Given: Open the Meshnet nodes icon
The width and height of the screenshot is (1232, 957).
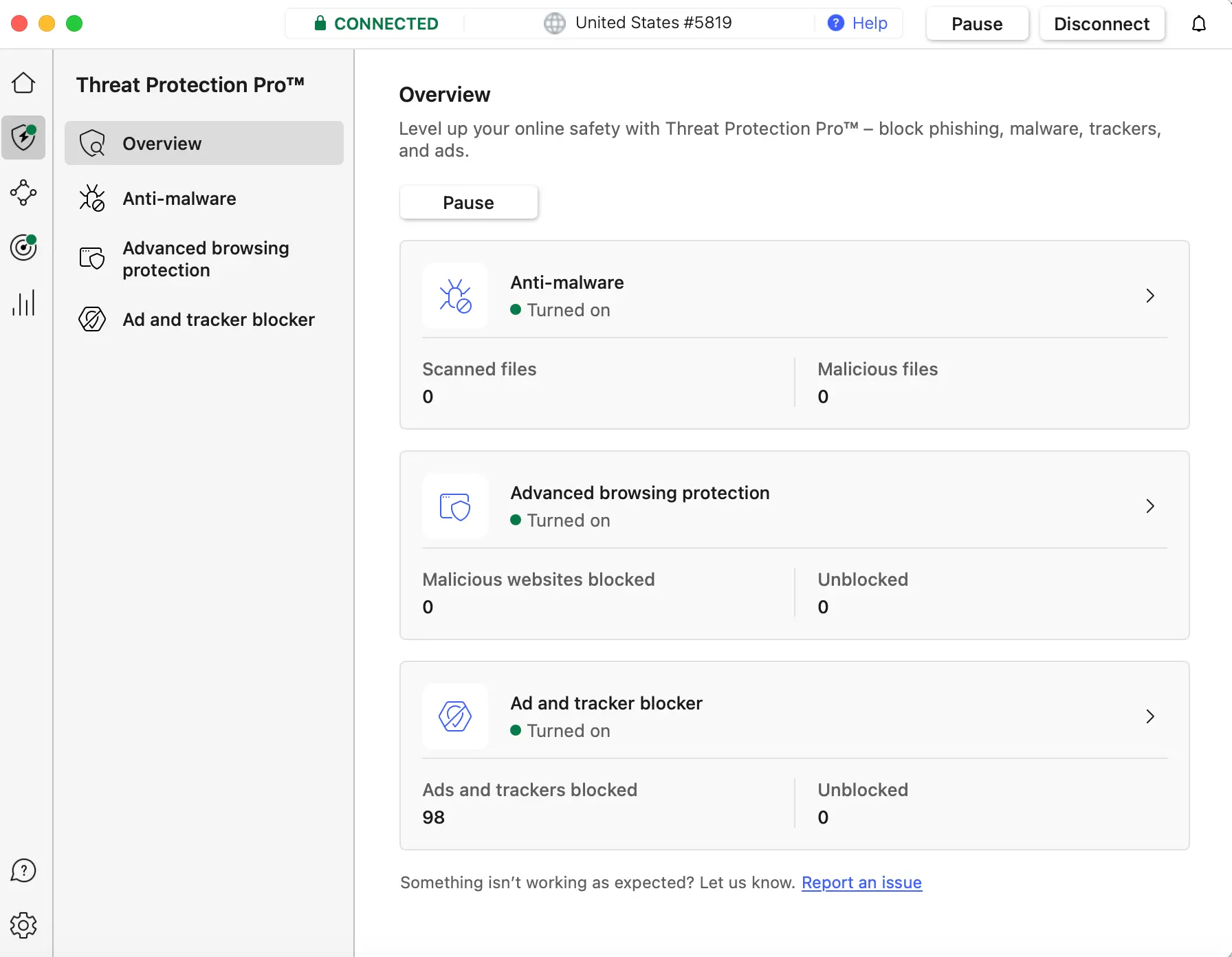Looking at the screenshot, I should 23,193.
